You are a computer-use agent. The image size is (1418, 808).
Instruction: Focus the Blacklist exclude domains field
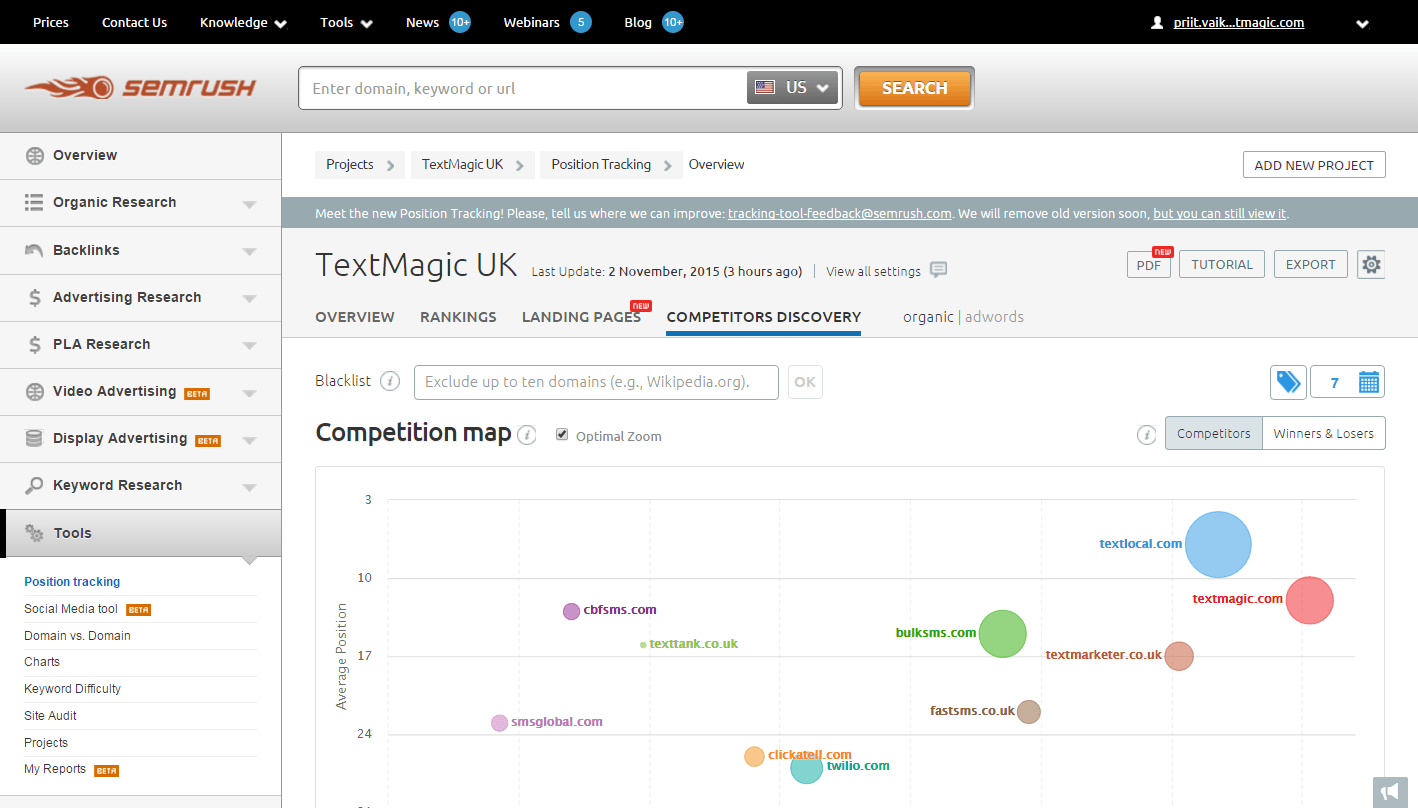(x=596, y=382)
